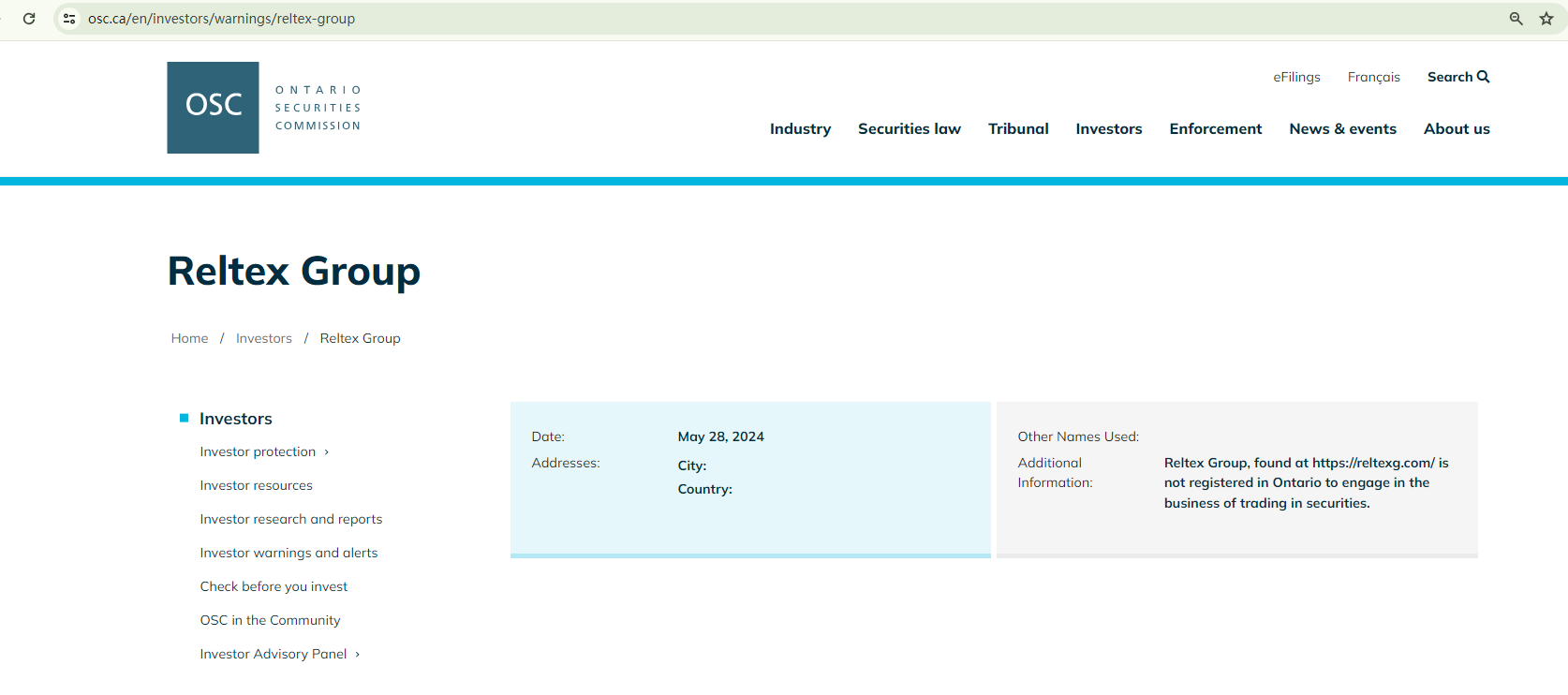Viewport: 1568px width, 695px height.
Task: Open Investor warnings and alerts in sidebar
Action: (288, 553)
